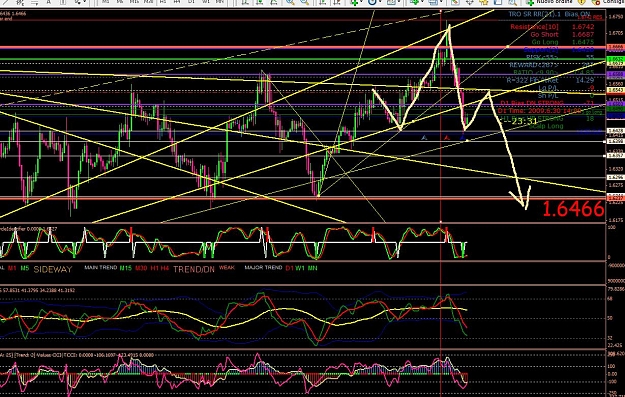The image size is (625, 397).
Task: Click the green M15 trend indicator label
Action: point(126,268)
